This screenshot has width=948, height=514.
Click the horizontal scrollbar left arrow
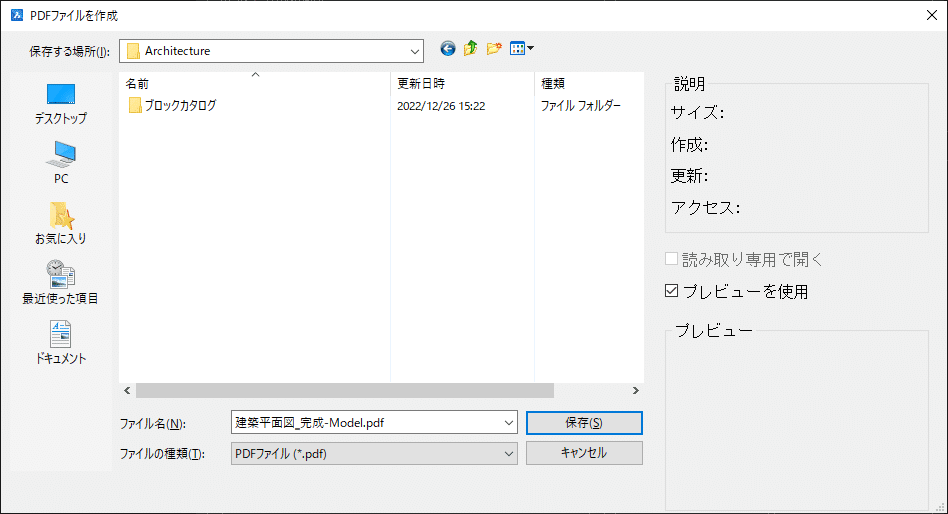[x=127, y=391]
